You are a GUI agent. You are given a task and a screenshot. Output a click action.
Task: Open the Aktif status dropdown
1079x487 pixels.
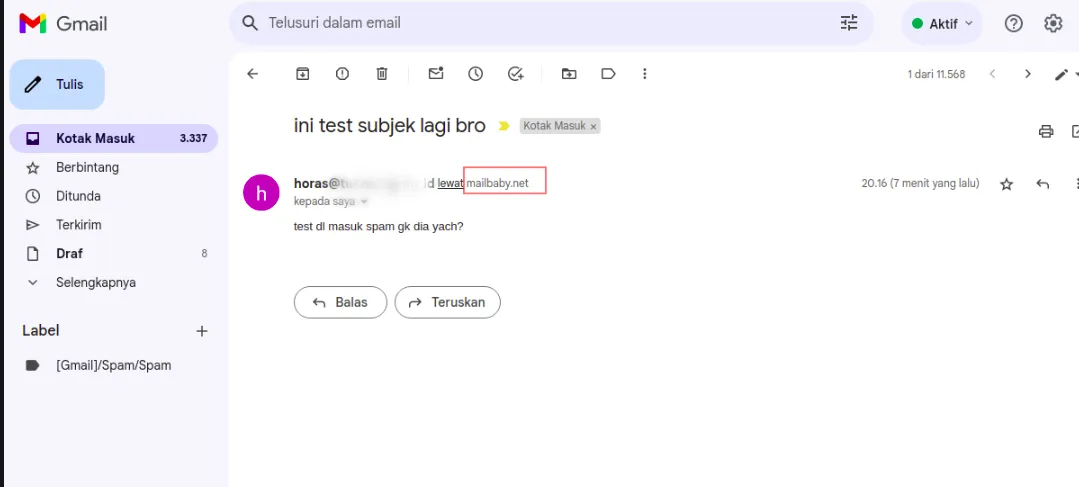tap(942, 23)
